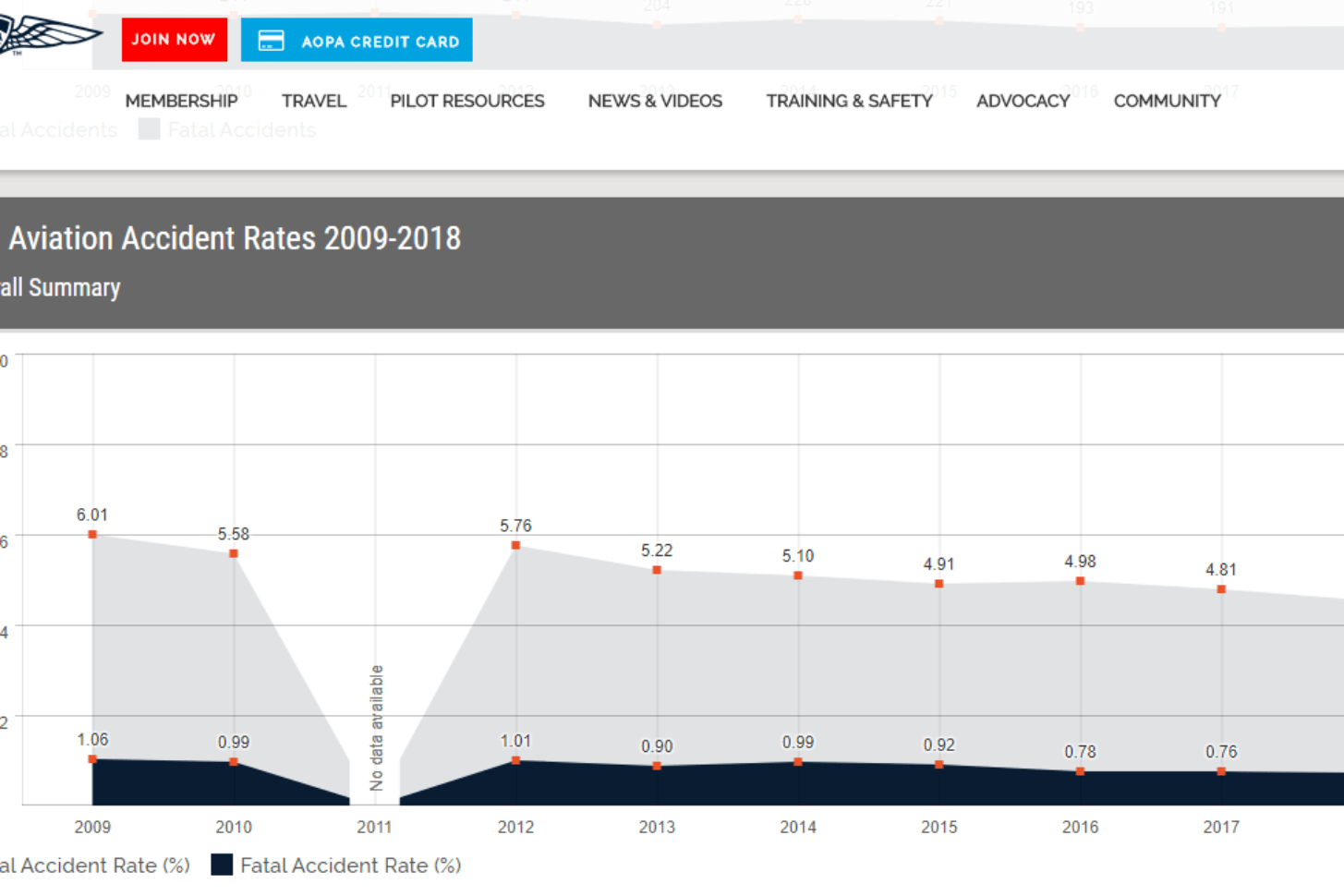Open the ADVOCACY menu
Screen dimensions: 1344x896
[x=1023, y=101]
